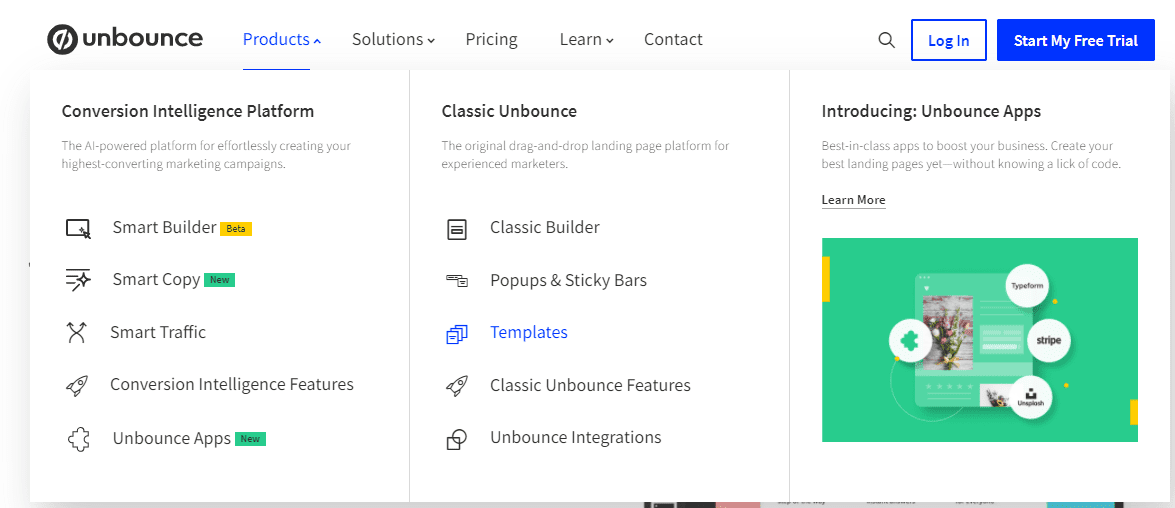1175x508 pixels.
Task: Click the Learn More link
Action: click(854, 200)
